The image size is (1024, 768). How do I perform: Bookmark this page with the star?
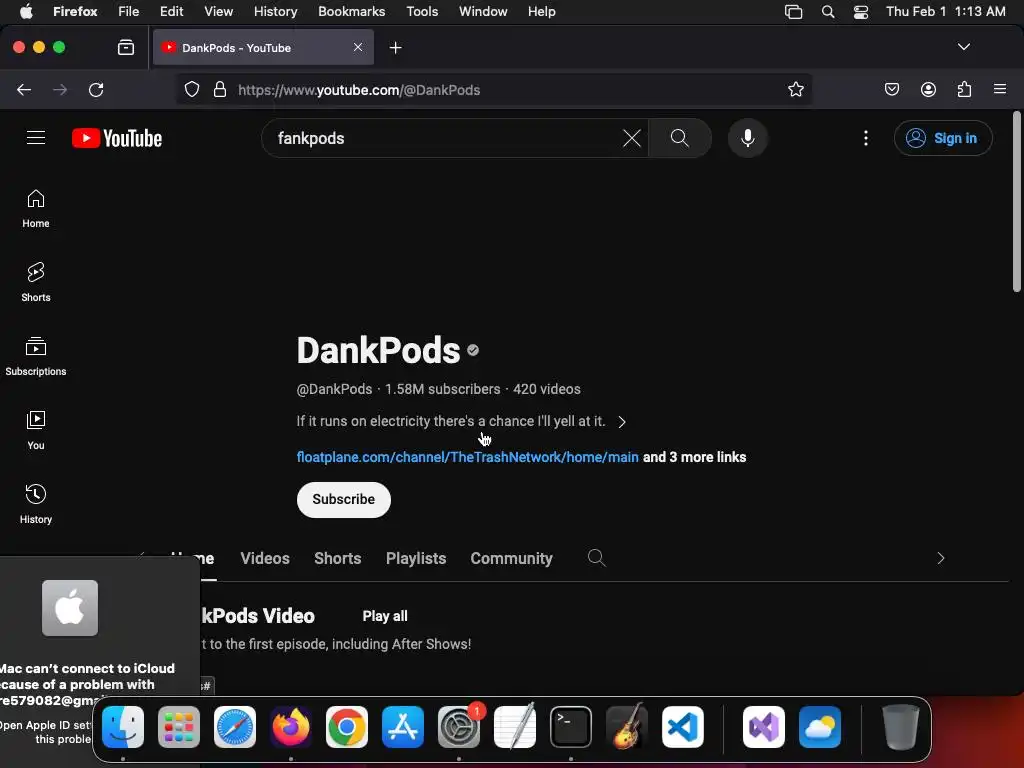click(x=795, y=89)
